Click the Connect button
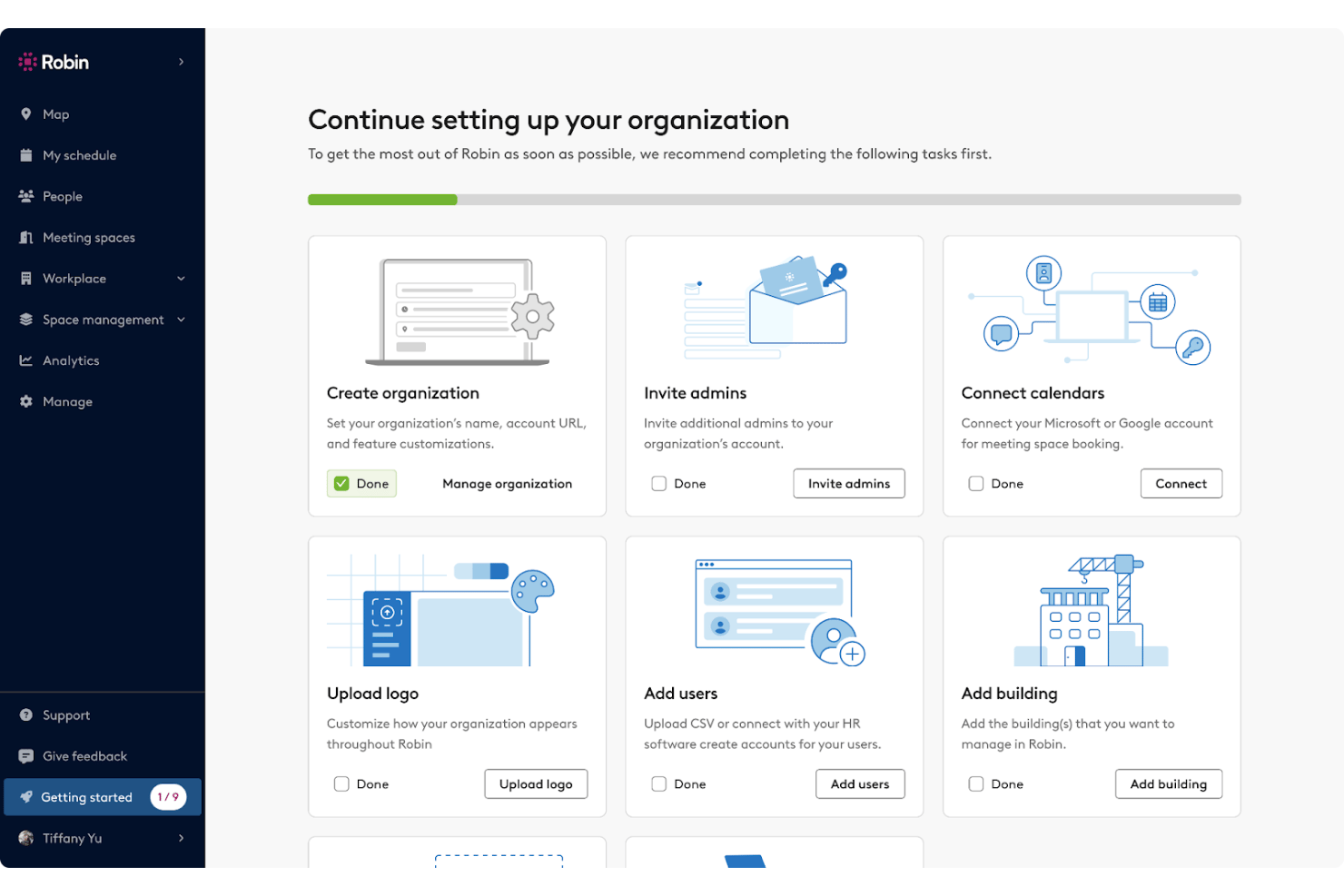The image size is (1344, 896). click(1181, 484)
